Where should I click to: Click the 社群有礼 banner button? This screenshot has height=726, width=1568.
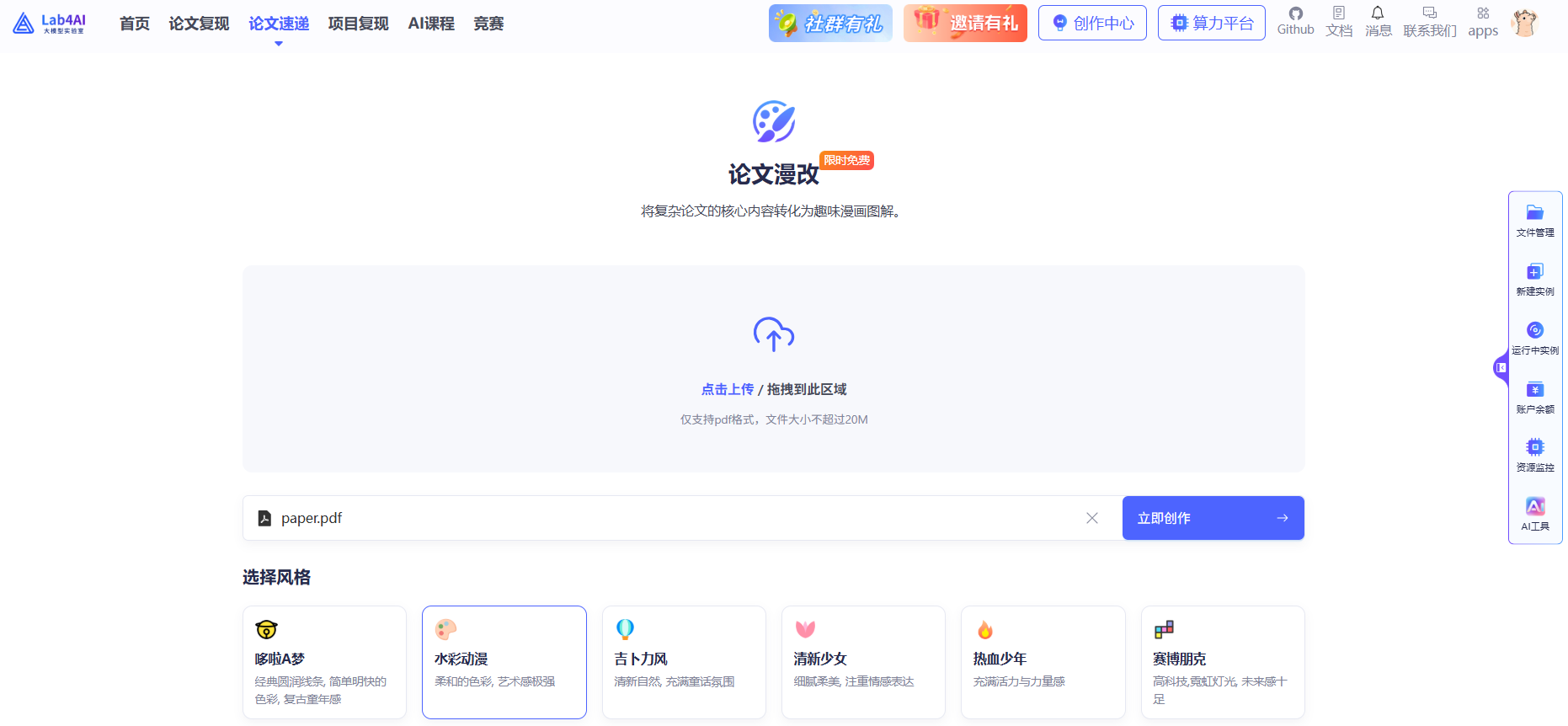click(830, 23)
